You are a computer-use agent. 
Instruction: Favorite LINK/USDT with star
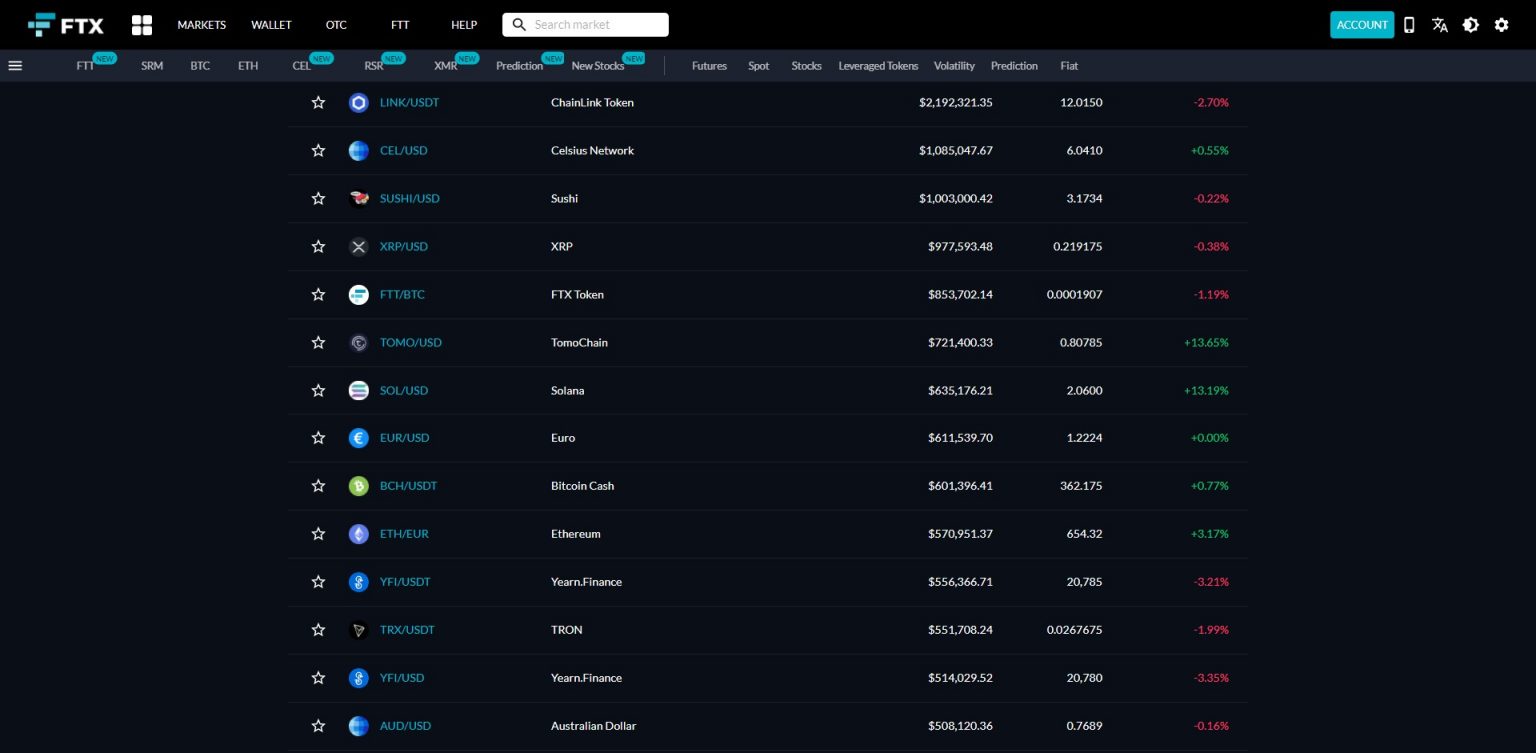point(318,103)
